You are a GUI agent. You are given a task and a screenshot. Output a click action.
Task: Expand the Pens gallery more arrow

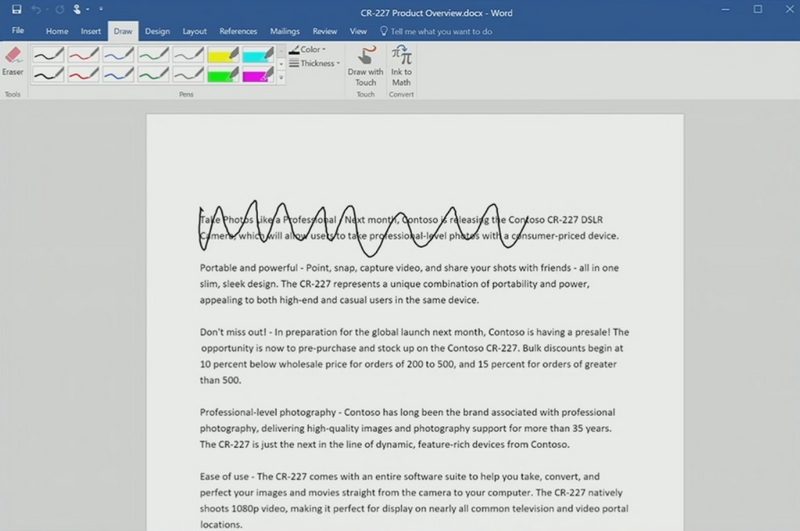(281, 77)
